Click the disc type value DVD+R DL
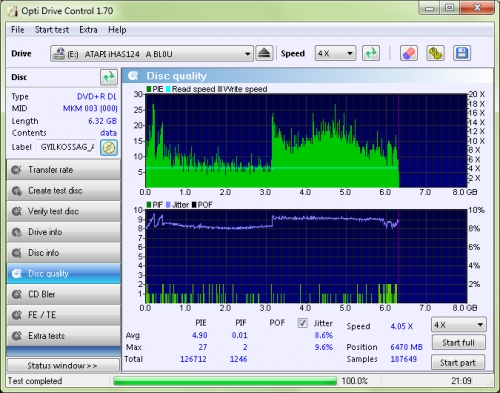500x393 pixels. tap(97, 97)
